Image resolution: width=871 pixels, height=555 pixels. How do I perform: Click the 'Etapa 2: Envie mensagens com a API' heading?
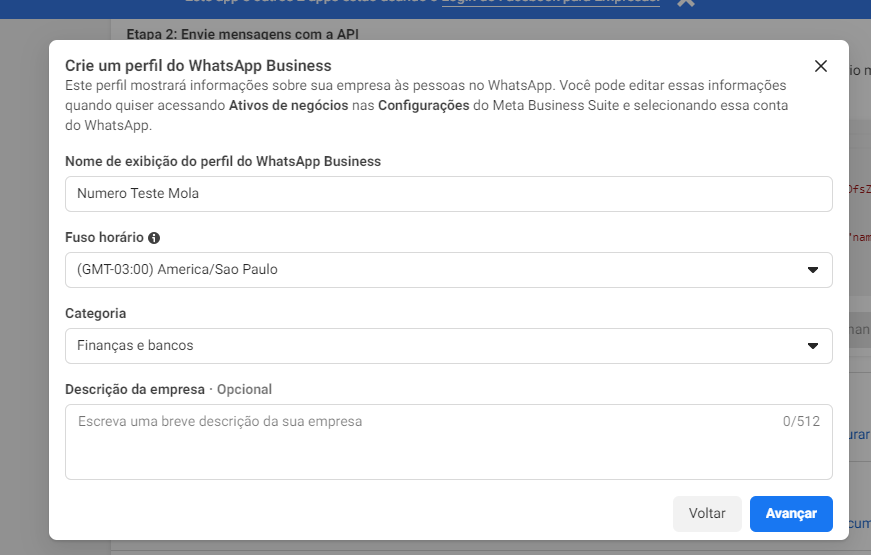pyautogui.click(x=243, y=34)
